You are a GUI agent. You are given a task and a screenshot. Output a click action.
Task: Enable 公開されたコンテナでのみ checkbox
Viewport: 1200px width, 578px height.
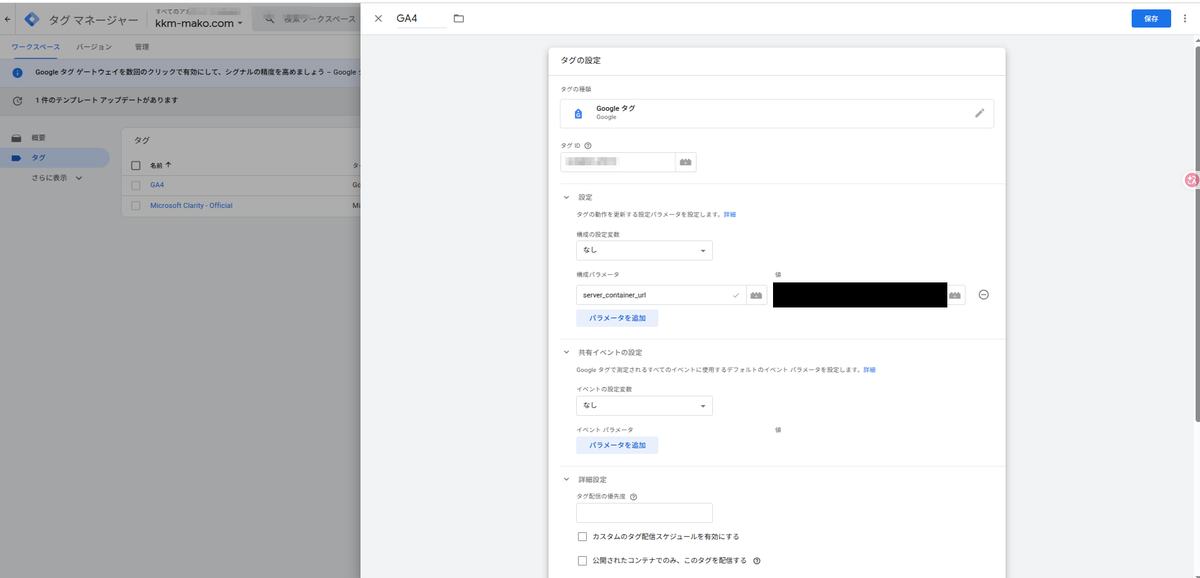coord(583,560)
